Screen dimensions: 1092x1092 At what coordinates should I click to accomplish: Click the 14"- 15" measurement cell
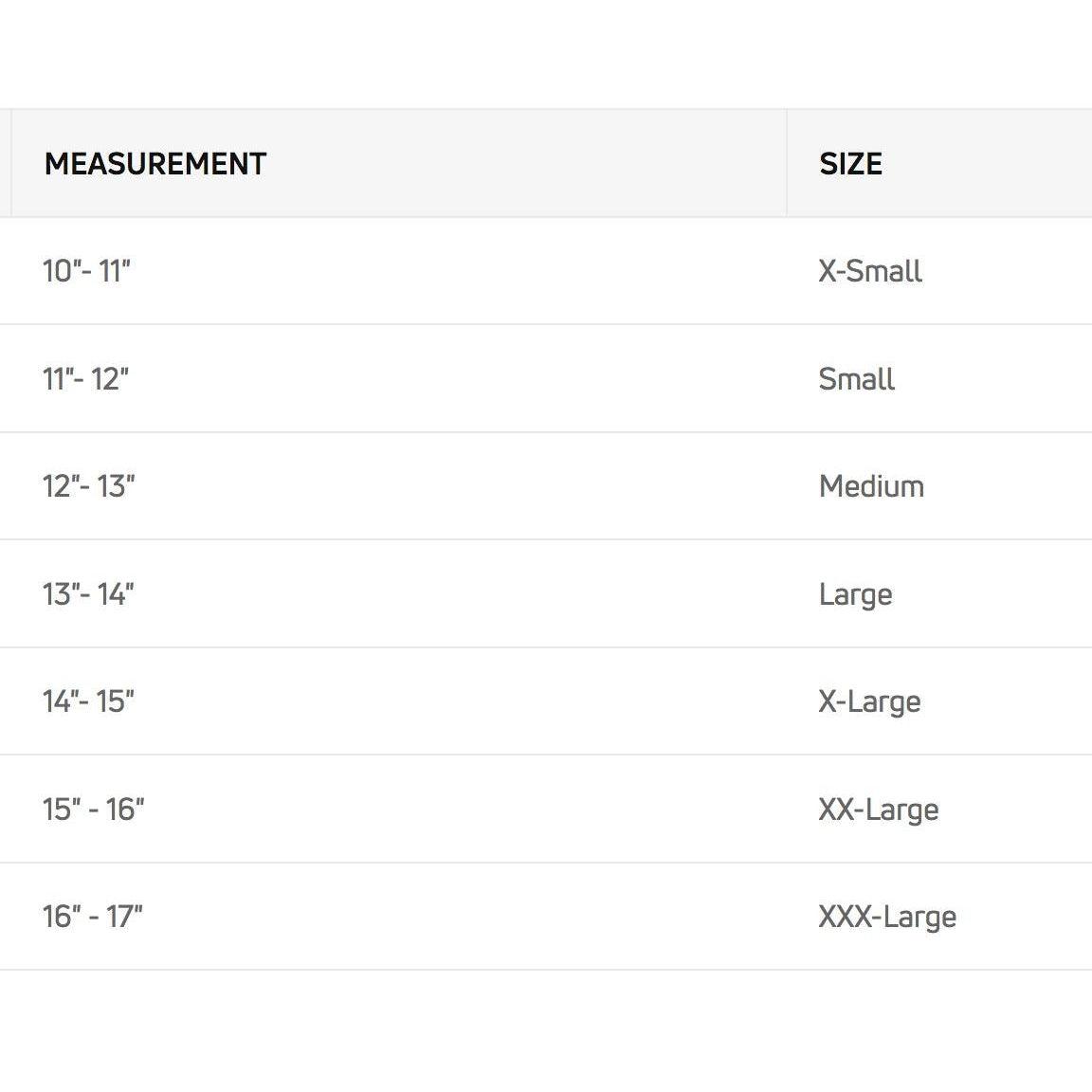tap(88, 701)
